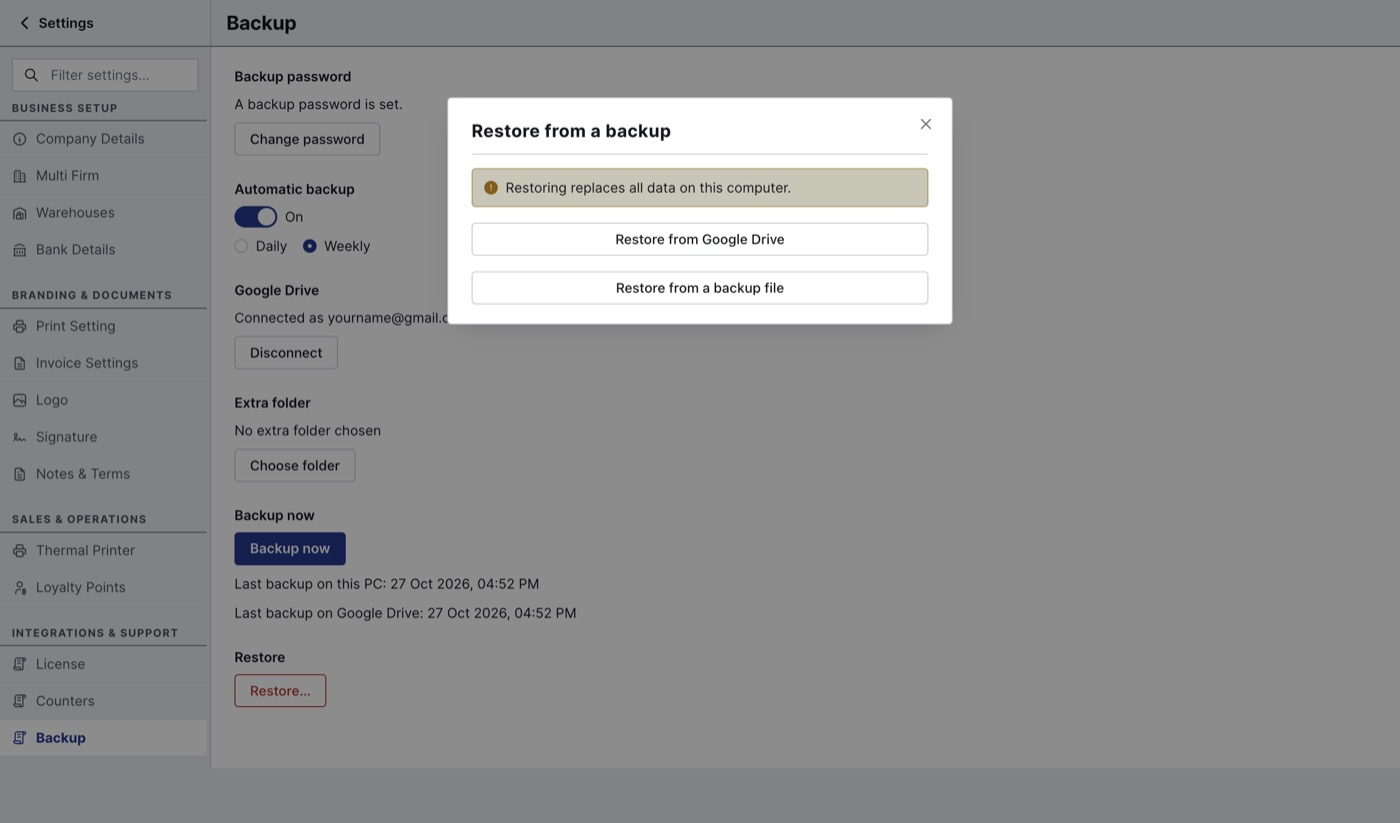
Task: Turn off the Automatic backup switch
Action: click(x=256, y=217)
